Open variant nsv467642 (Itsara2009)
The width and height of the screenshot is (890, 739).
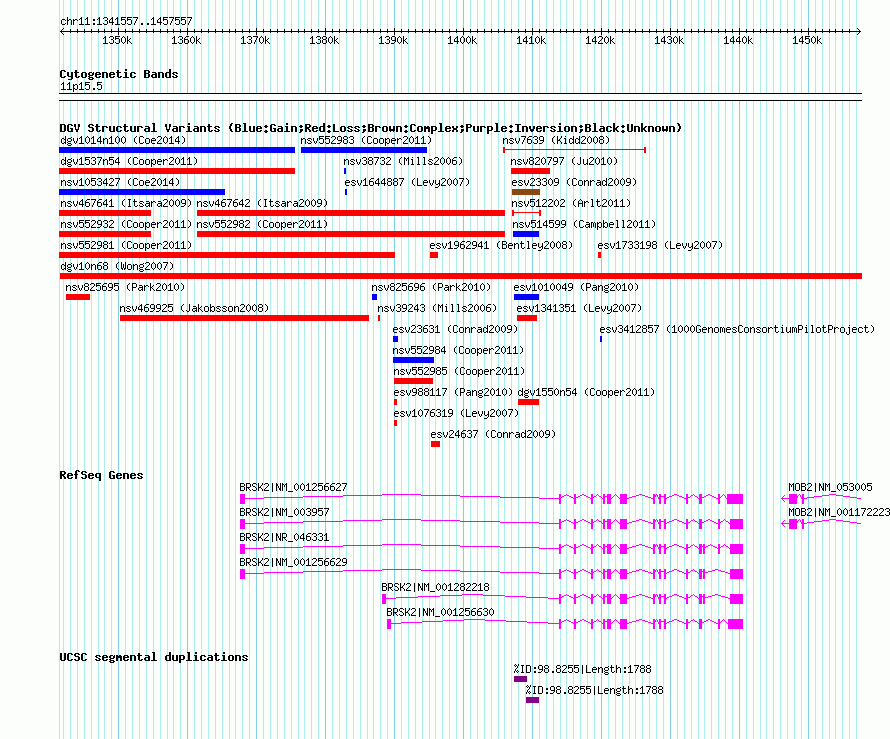(262, 203)
